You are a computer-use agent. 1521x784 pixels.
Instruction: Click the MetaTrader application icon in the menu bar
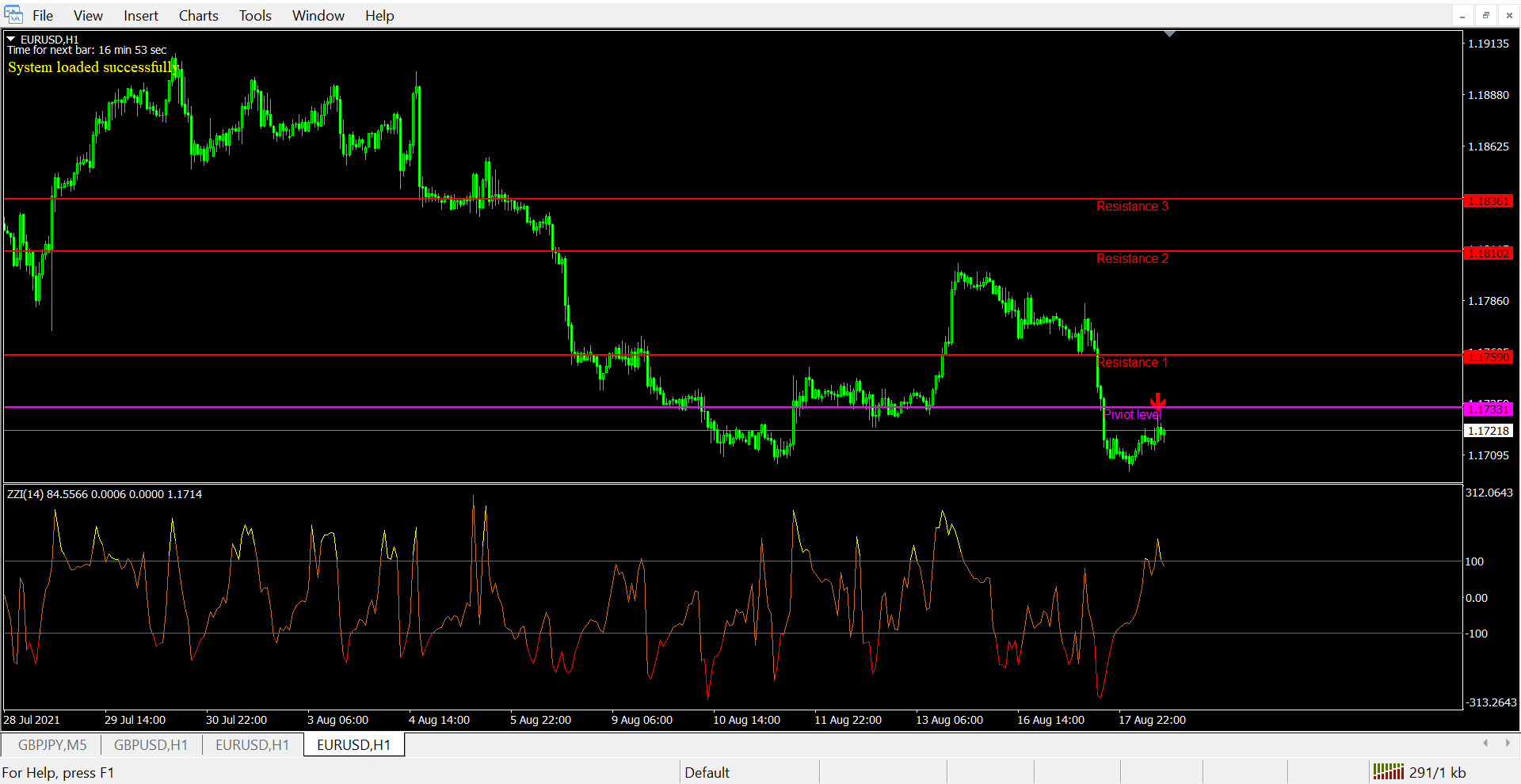(x=13, y=15)
